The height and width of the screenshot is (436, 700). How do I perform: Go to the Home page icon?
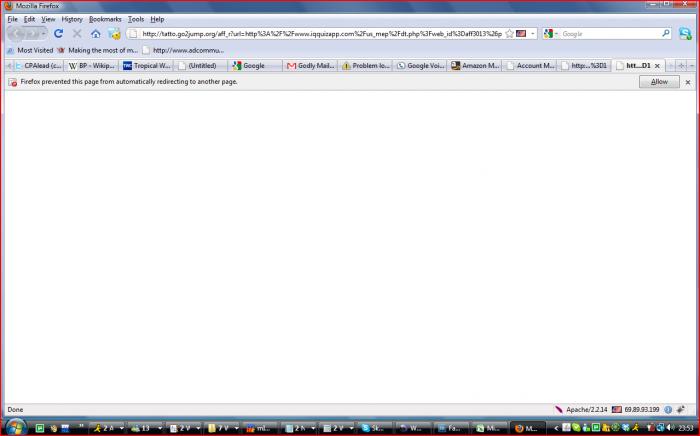pos(96,33)
